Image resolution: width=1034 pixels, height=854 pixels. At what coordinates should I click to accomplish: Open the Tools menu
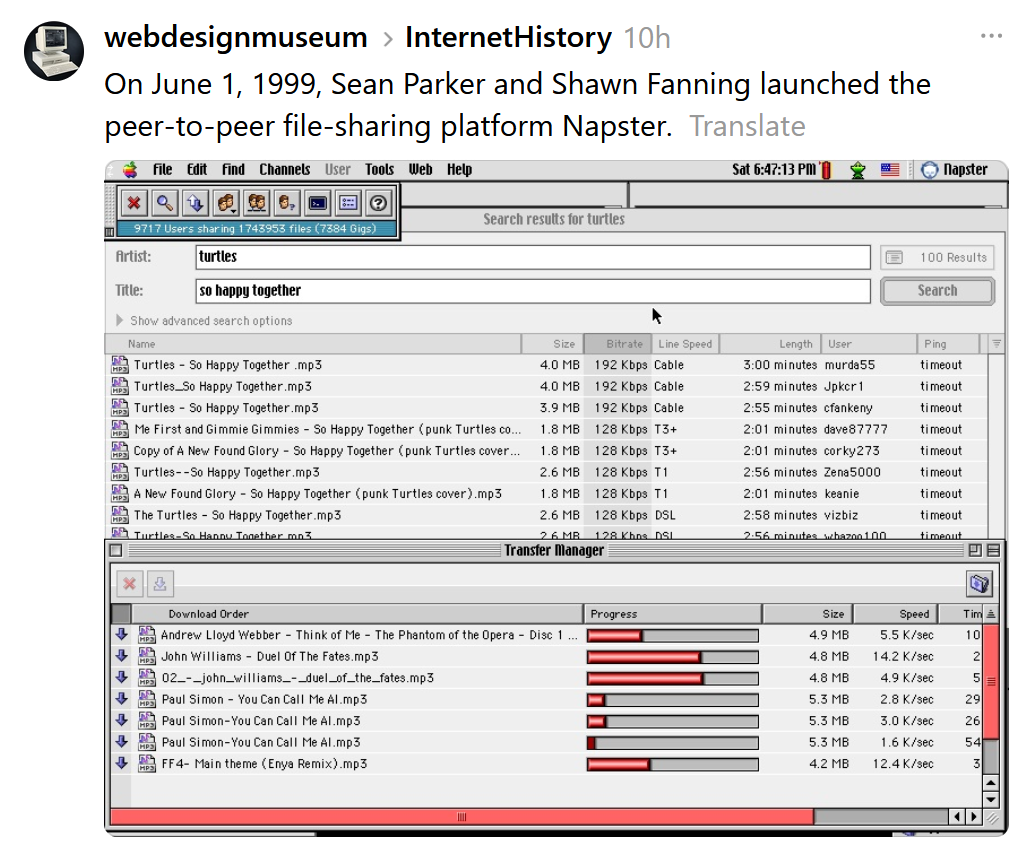[x=380, y=170]
